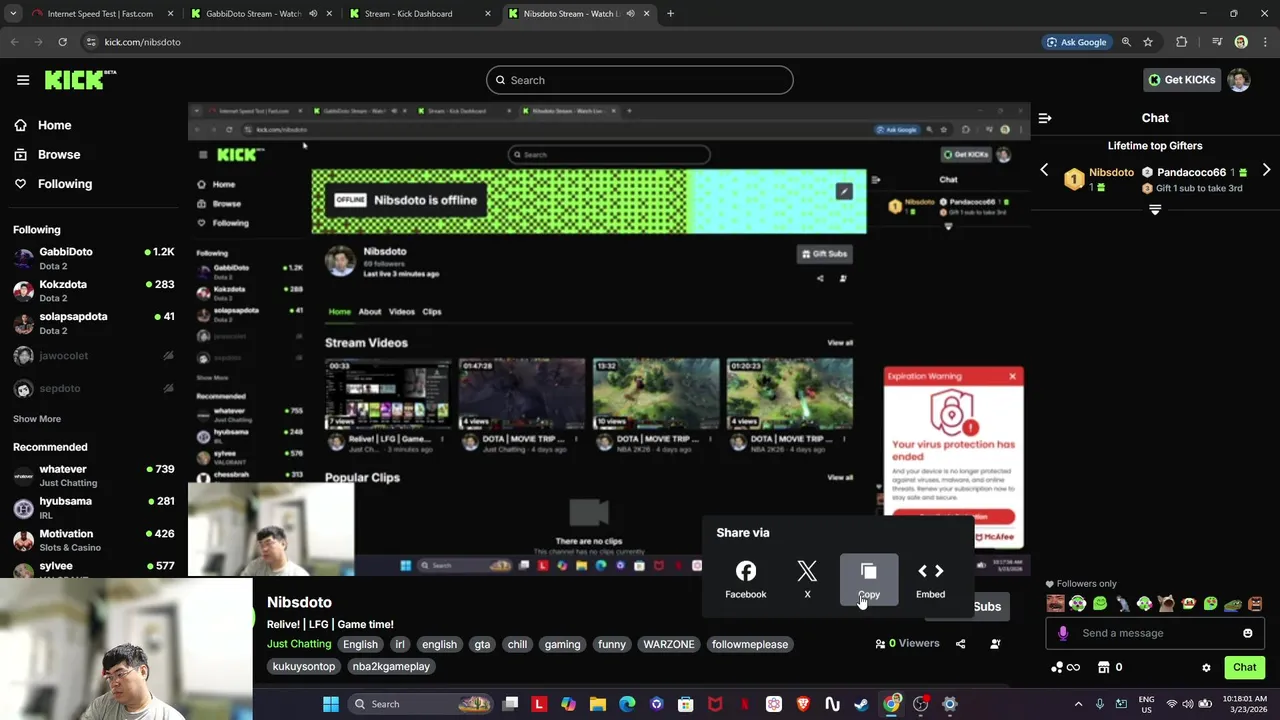Share the stream on X
Screen dimensions: 1280x720
807,579
